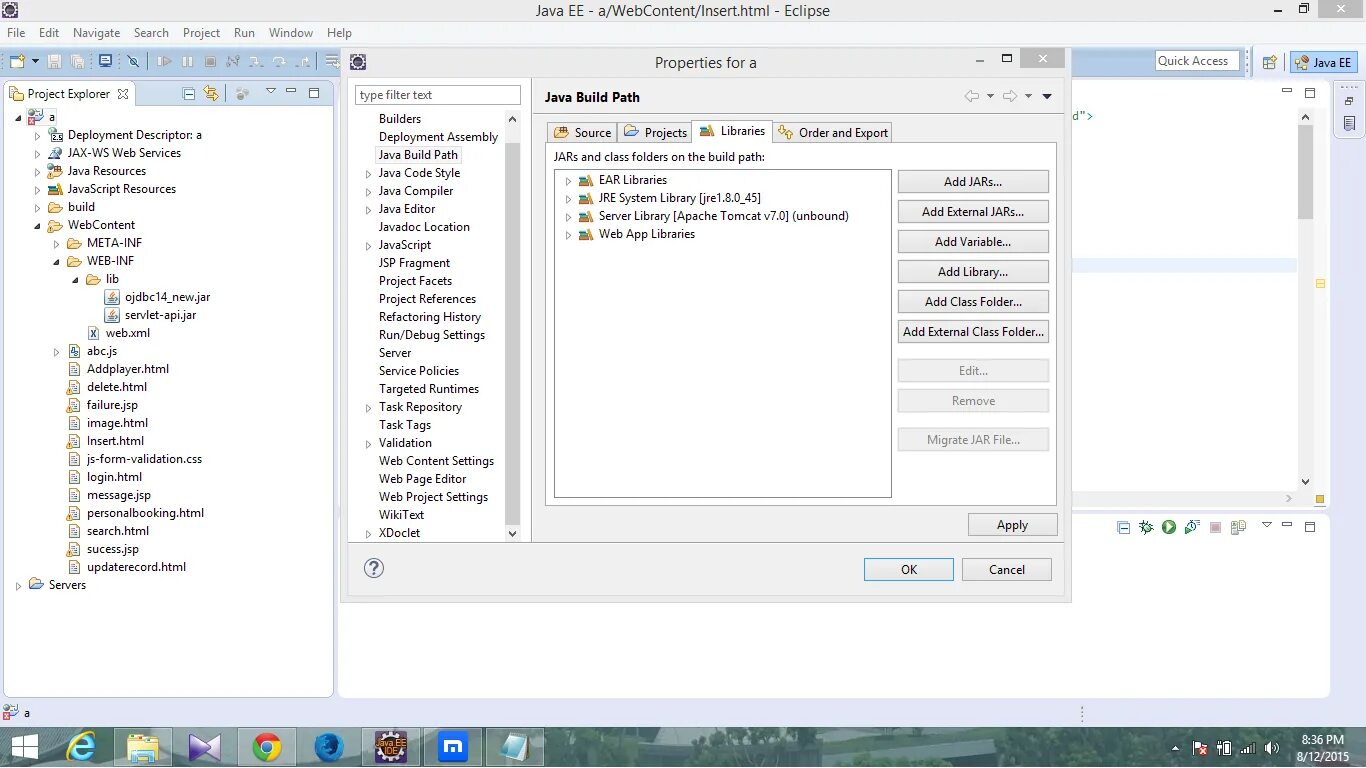Click the Quick Access search field
The width and height of the screenshot is (1366, 768).
click(x=1197, y=61)
